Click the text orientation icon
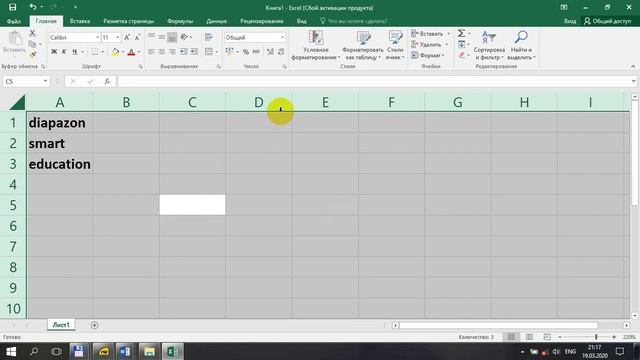 184,37
